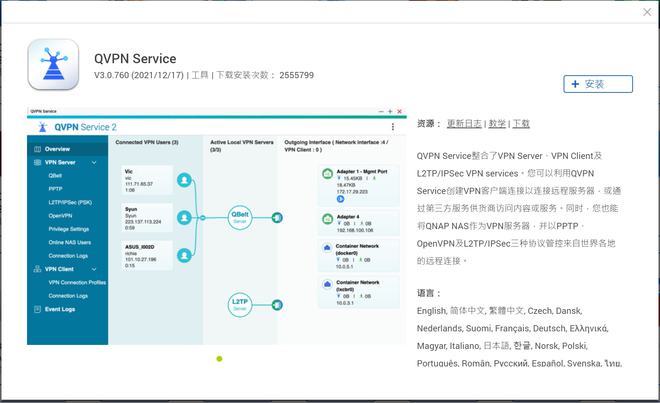Click the L2TP Server node circle
660x403 pixels.
coord(240,305)
